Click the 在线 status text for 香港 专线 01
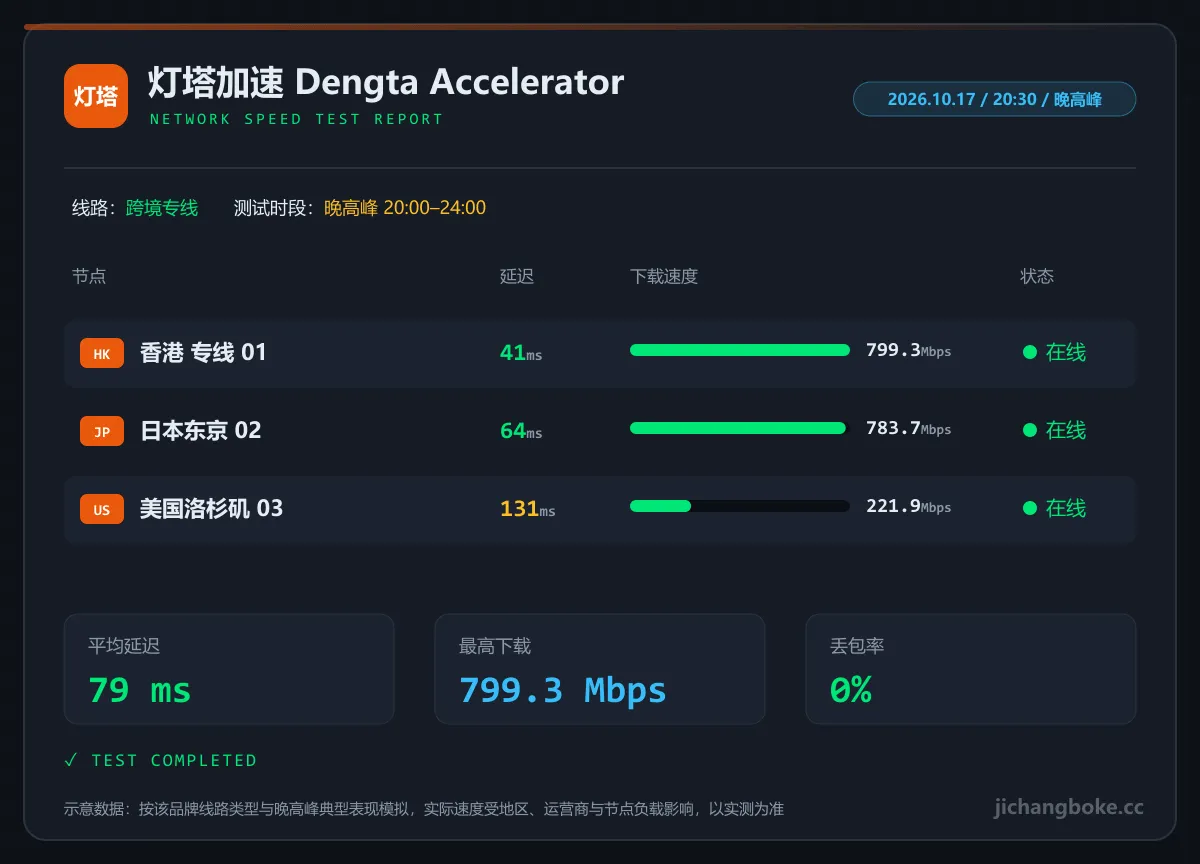The image size is (1200, 864). click(x=1066, y=352)
